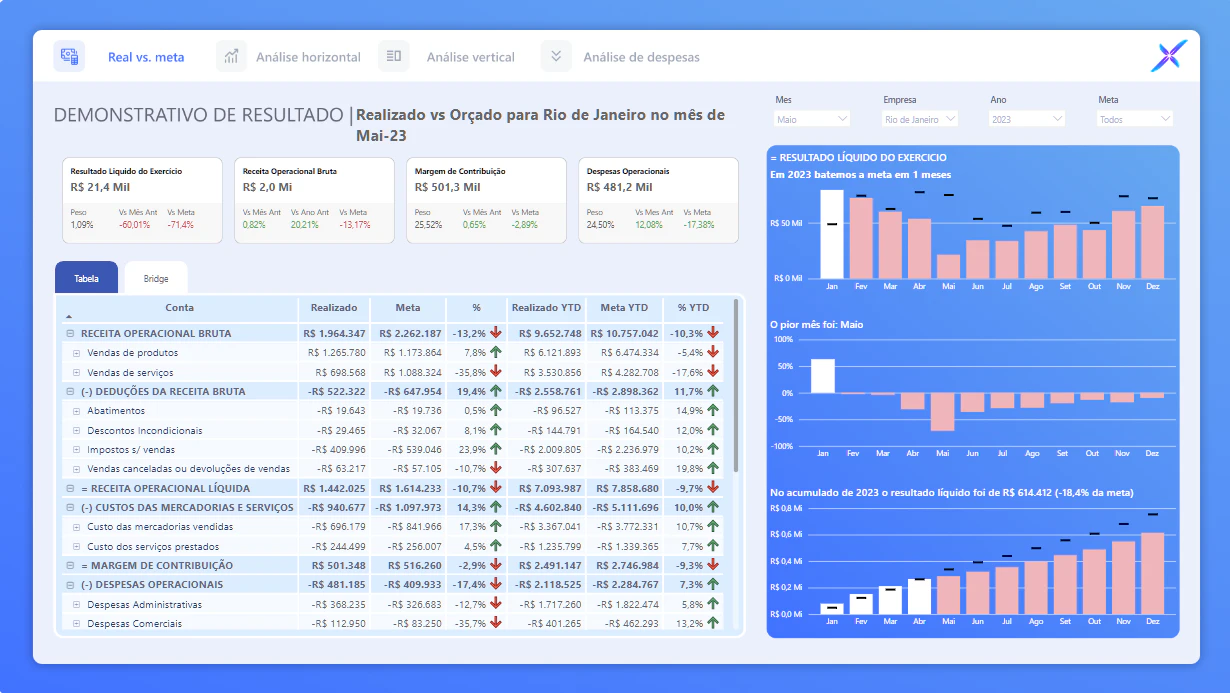Open the Análise vertical icon

point(394,56)
